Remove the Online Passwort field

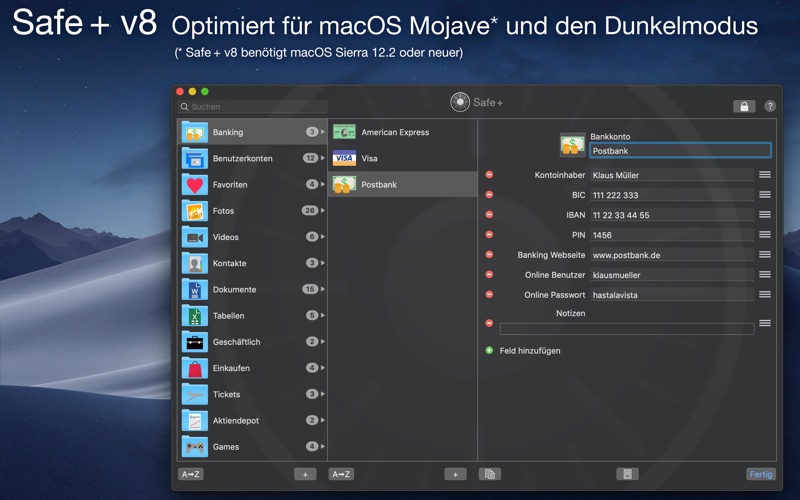489,294
